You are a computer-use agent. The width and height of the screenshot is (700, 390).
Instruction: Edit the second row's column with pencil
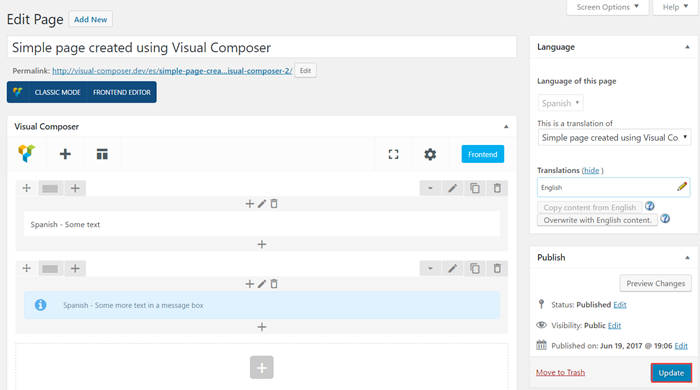(262, 284)
